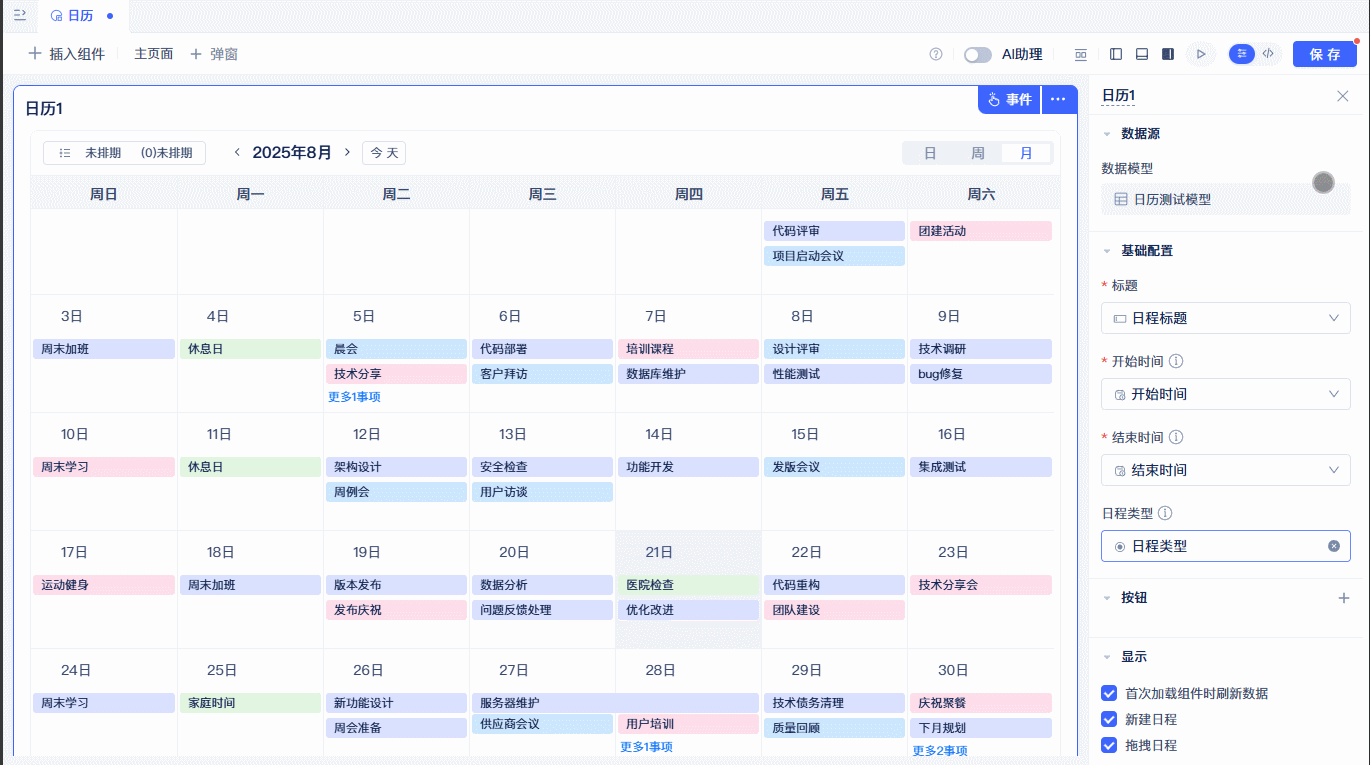Open the 技术分享会 event on the 23rd
Image resolution: width=1370 pixels, height=765 pixels.
tap(980, 585)
